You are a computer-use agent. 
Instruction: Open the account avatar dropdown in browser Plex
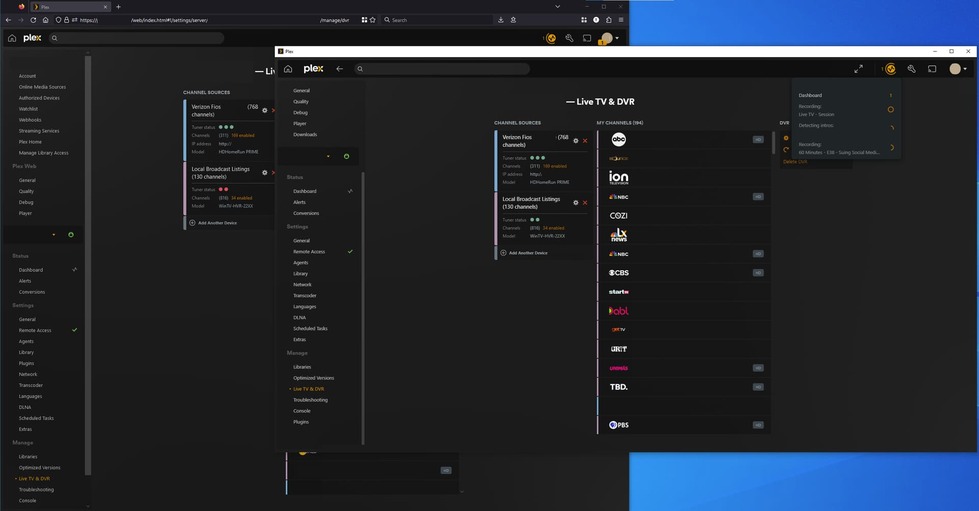(x=608, y=38)
